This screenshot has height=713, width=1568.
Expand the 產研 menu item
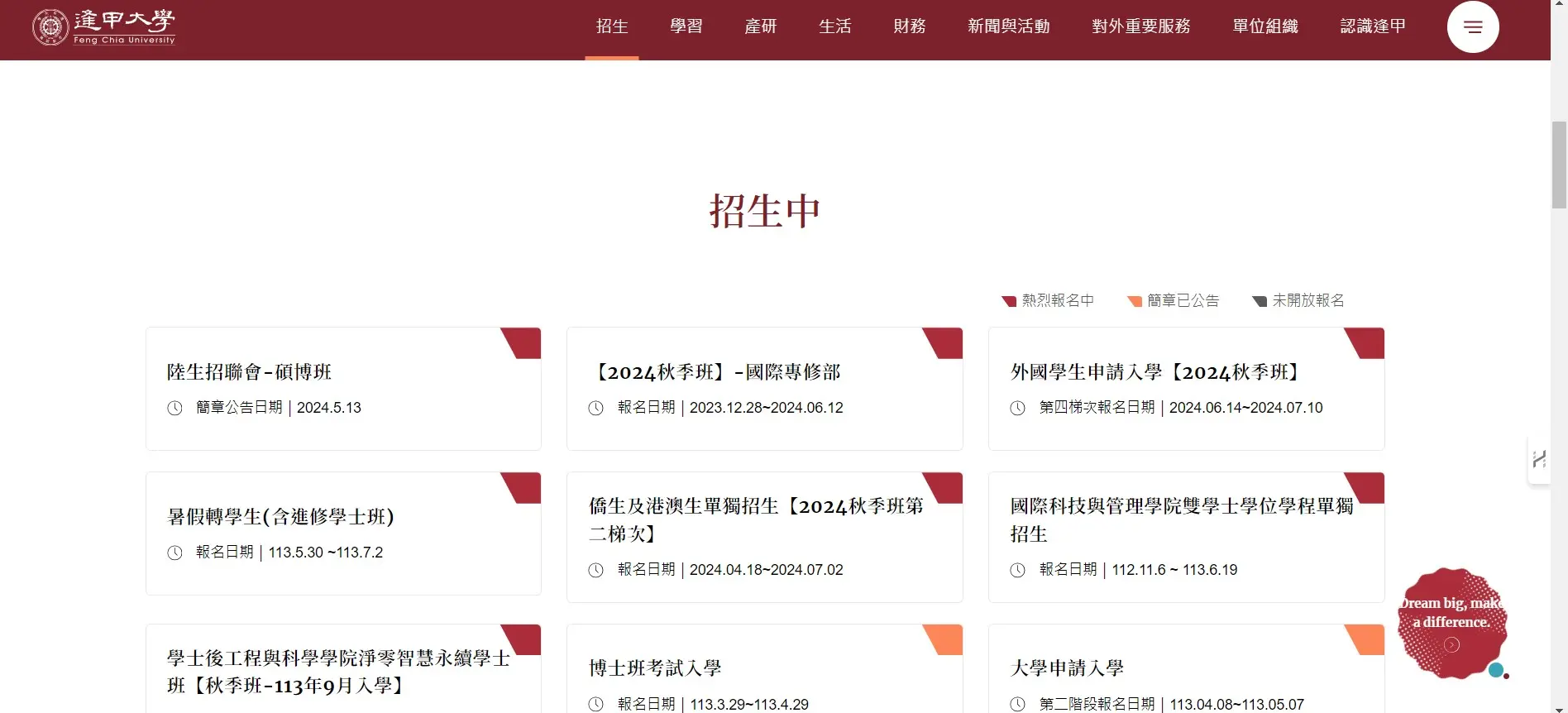click(761, 26)
